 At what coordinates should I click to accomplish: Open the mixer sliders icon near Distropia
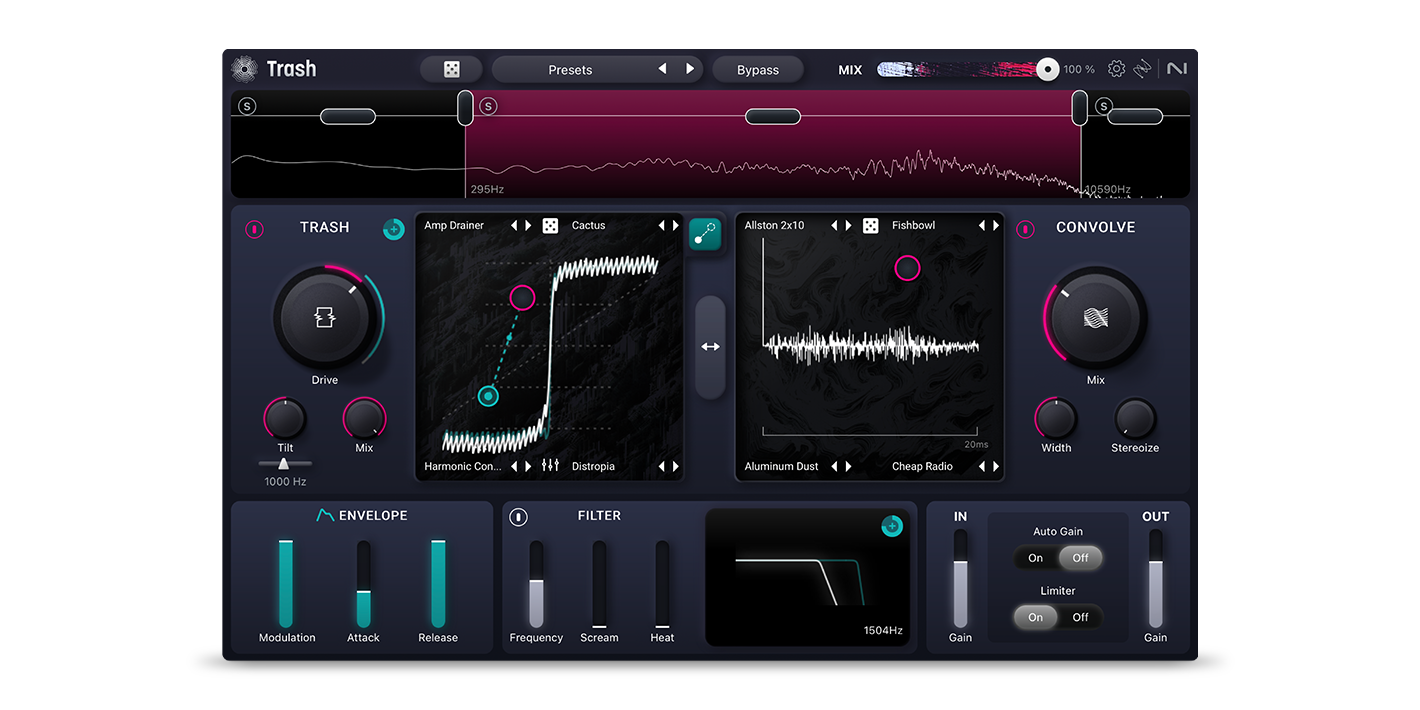coord(550,466)
